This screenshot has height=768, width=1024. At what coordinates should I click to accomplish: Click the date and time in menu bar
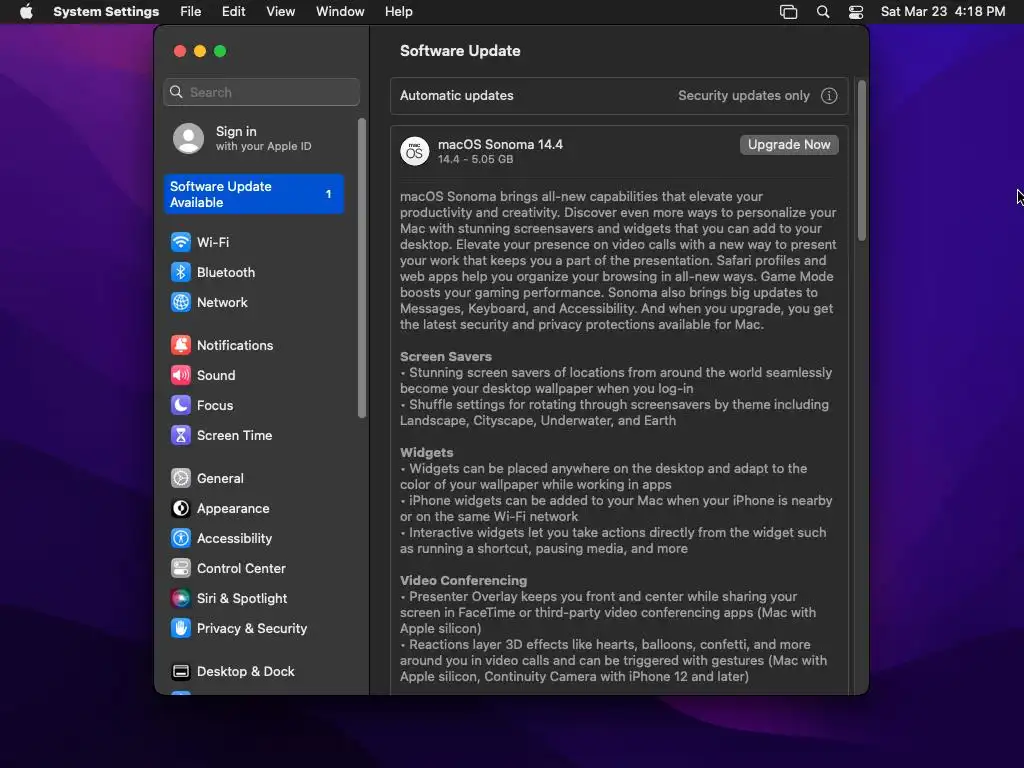[943, 12]
